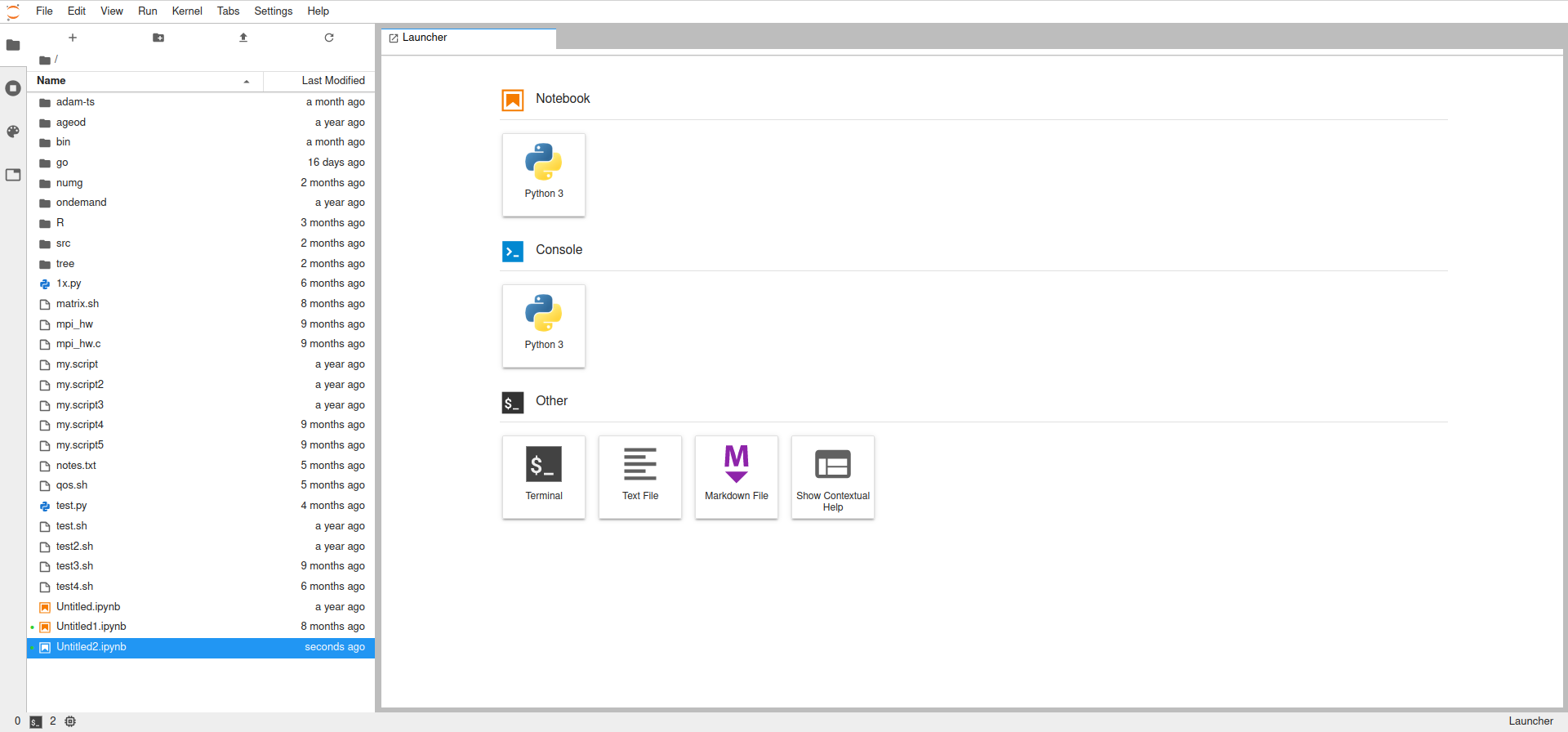Launch a Python 3 Console
Viewport: 1568px width, 732px height.
click(x=544, y=326)
